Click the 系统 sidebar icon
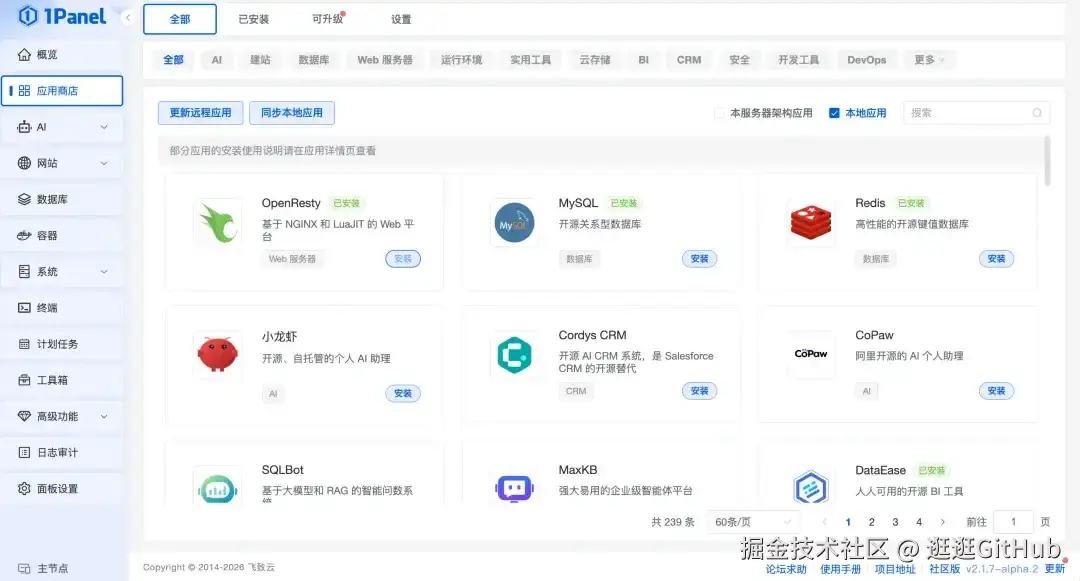Image resolution: width=1080 pixels, height=581 pixels. coord(24,271)
